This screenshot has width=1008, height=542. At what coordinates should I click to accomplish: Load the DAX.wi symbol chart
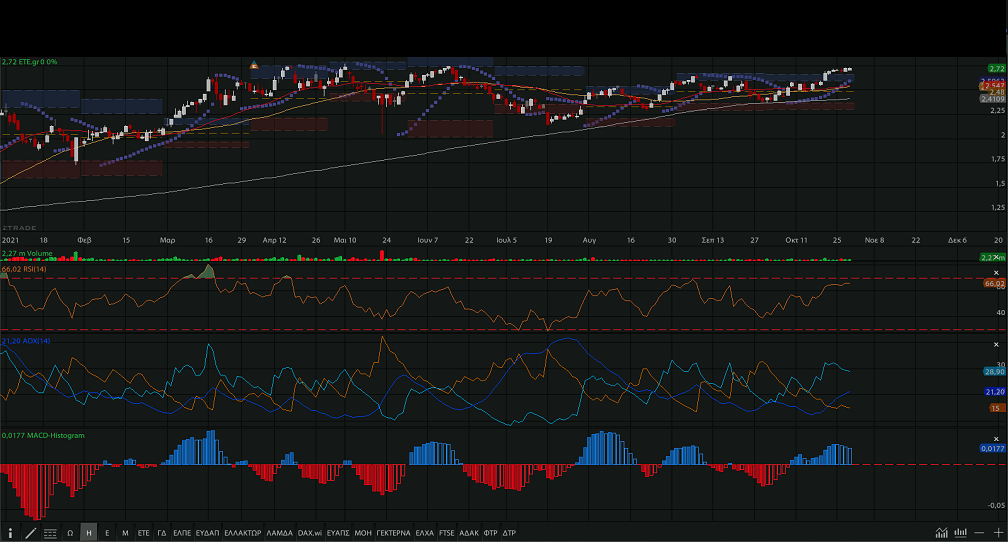[311, 533]
